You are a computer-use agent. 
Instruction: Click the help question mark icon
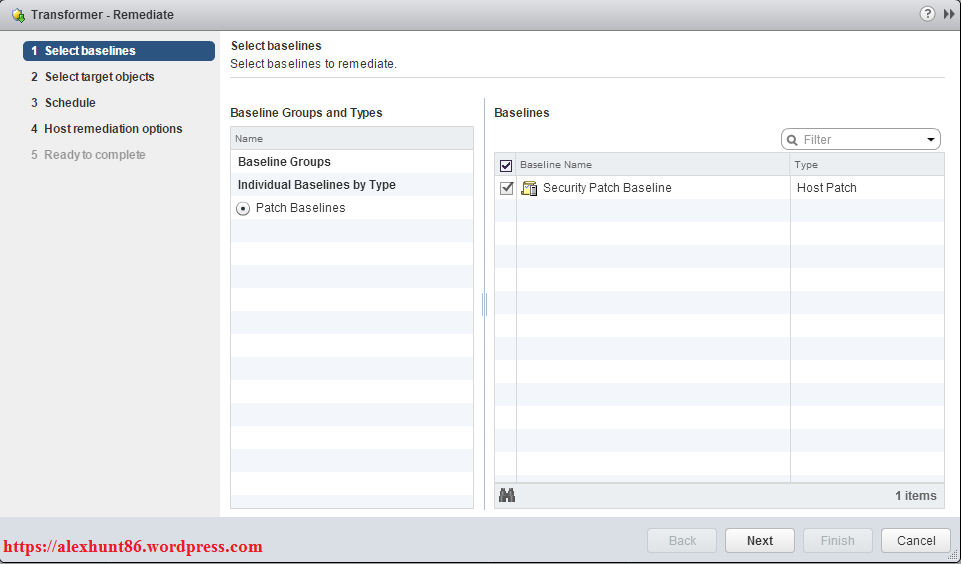926,14
